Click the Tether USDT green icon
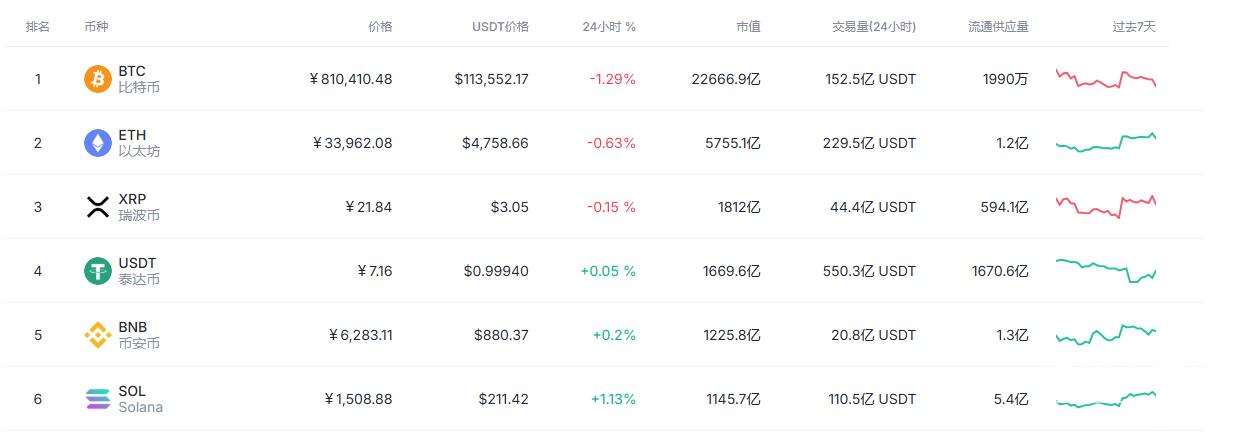Viewport: 1241px width, 441px height. [98, 271]
